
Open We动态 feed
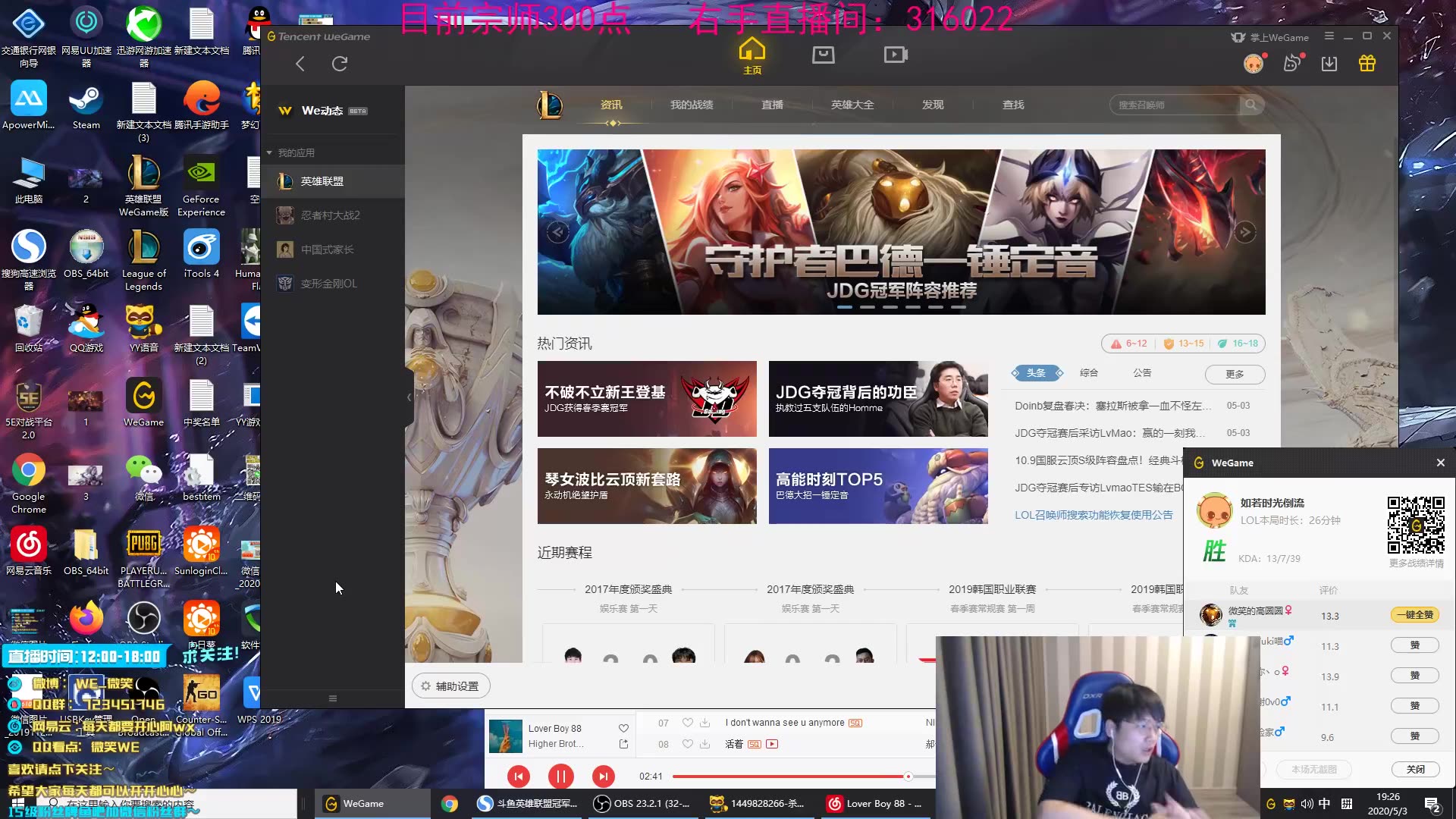322,111
